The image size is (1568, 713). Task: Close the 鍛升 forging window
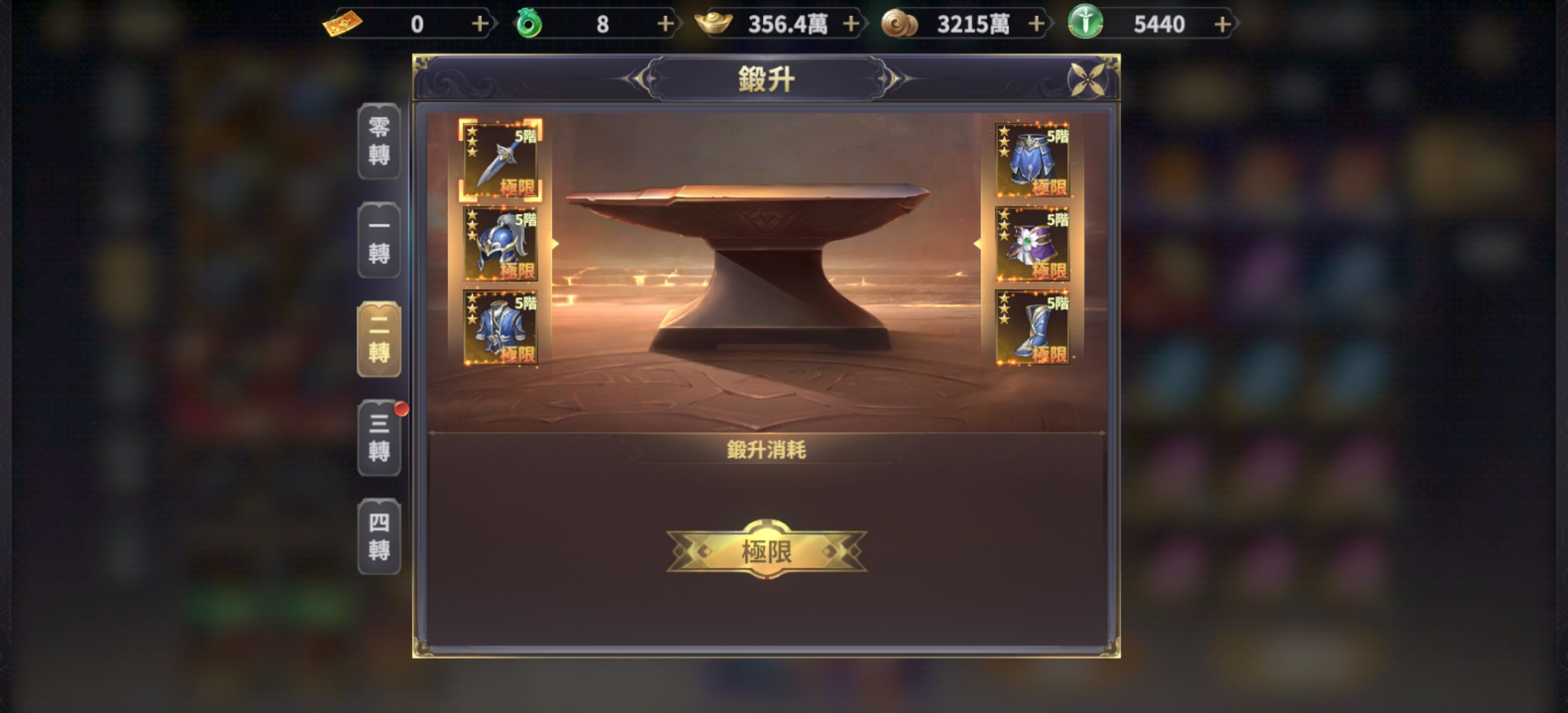pyautogui.click(x=1087, y=81)
